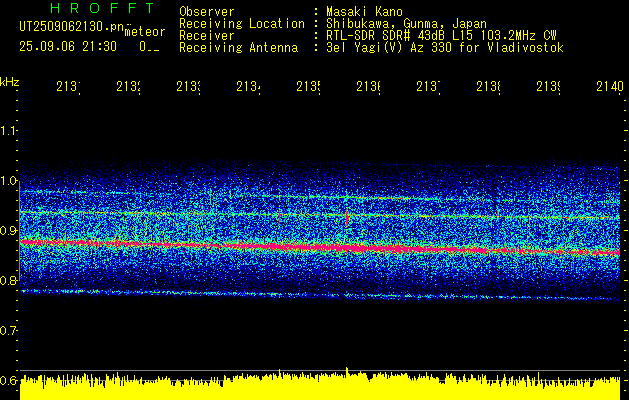Screen dimensions: 629x400
Task: Select the filename UT2509062130.pn
Action: [x=71, y=27]
